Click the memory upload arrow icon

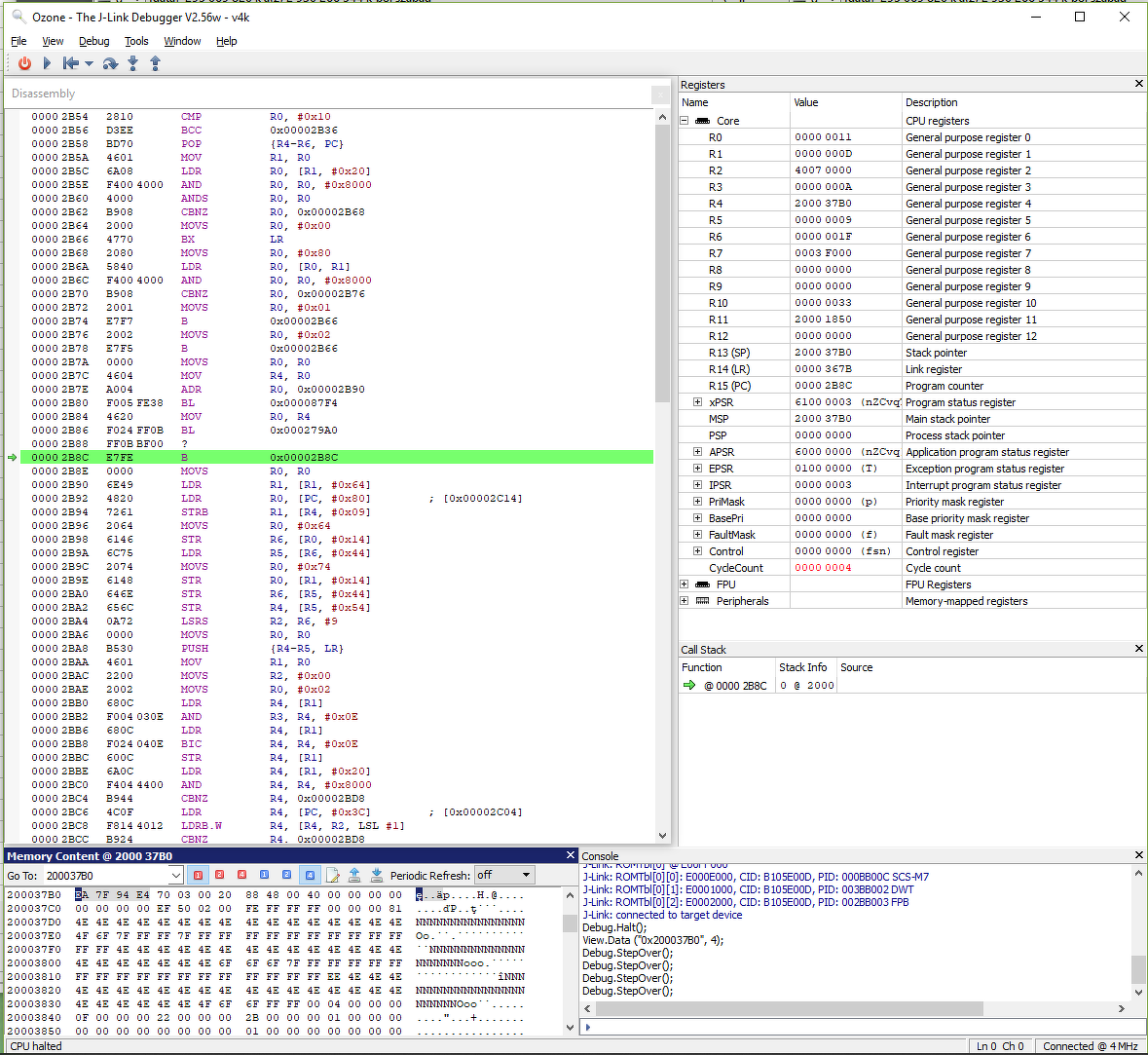tap(354, 875)
